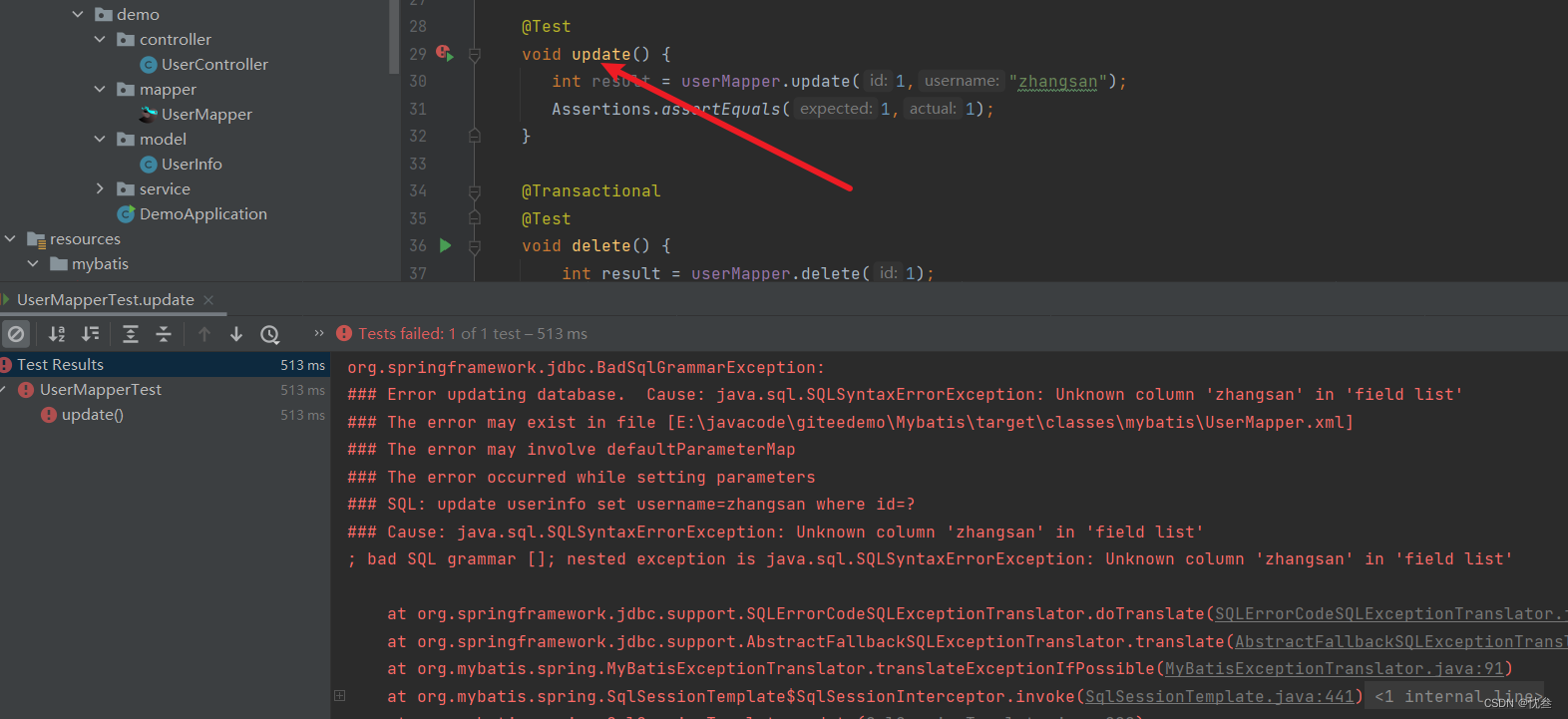Collapse all test result nodes
Screen dimensions: 1568x719
click(164, 334)
